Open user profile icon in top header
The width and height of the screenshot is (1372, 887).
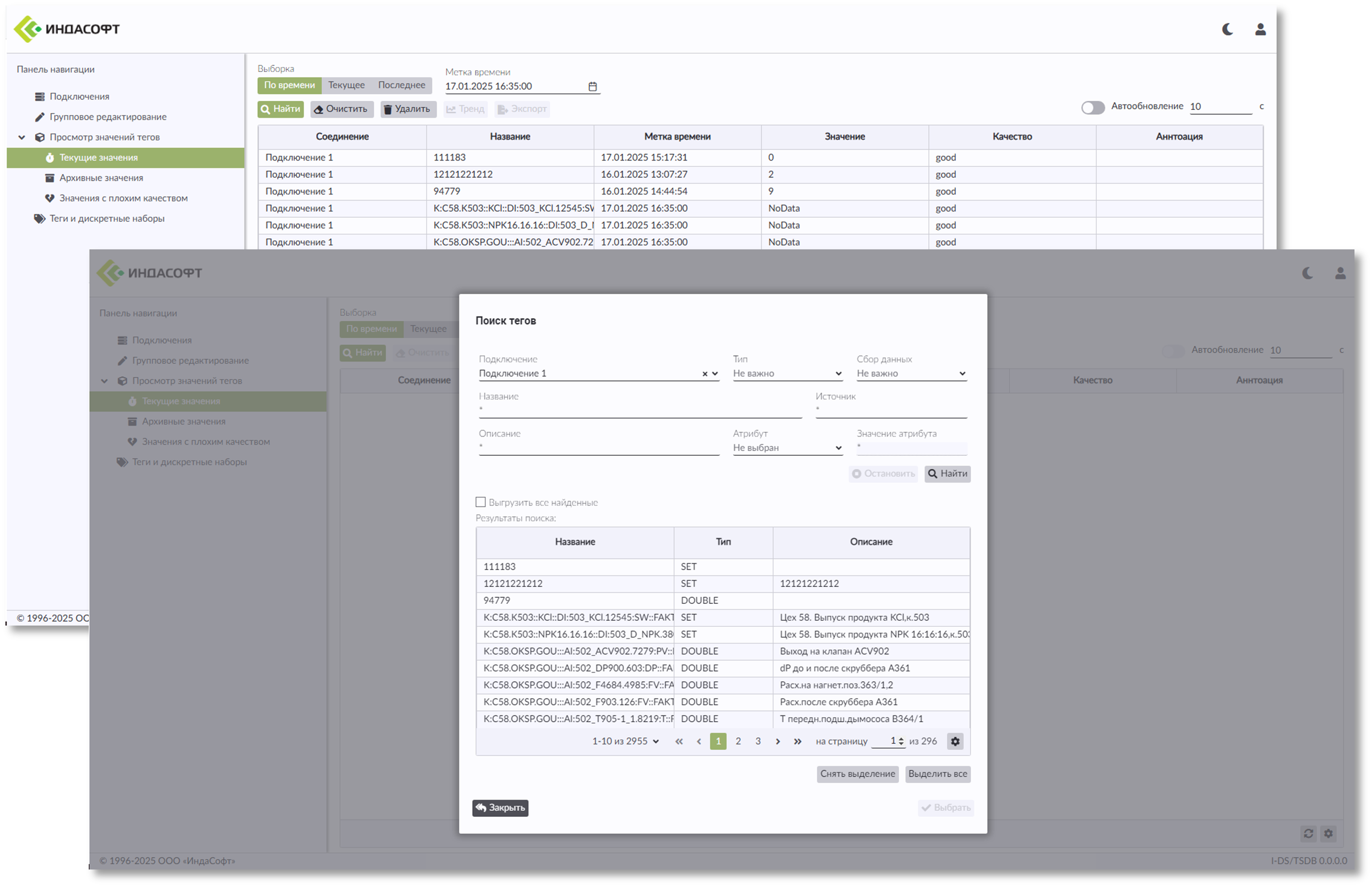coord(1260,29)
